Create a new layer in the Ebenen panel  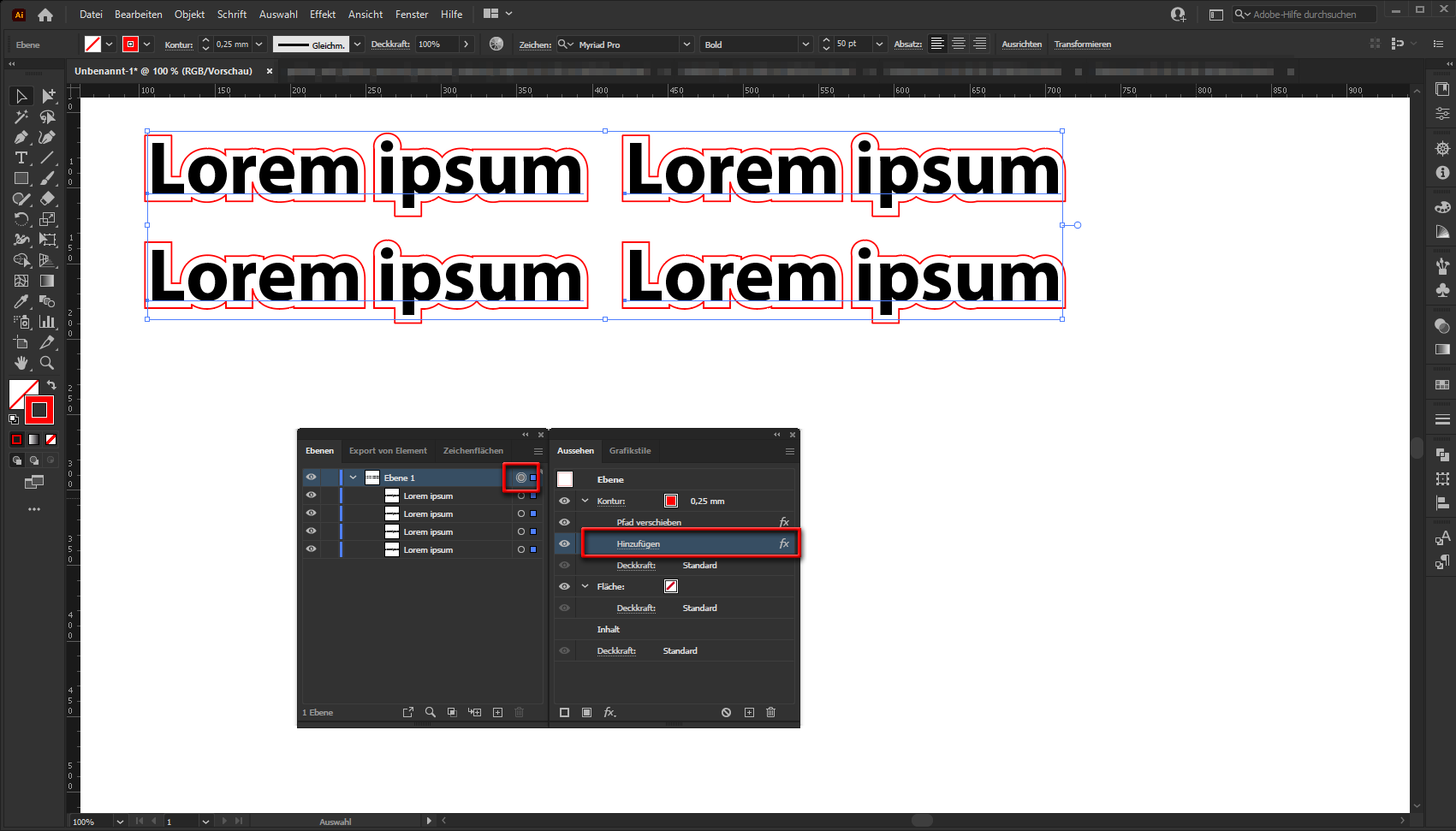(497, 712)
